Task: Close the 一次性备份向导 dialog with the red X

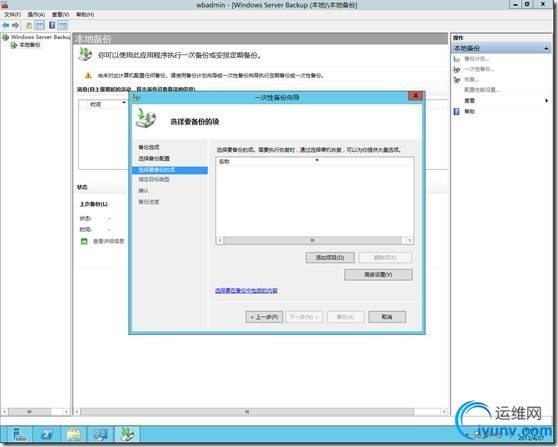Action: [415, 96]
